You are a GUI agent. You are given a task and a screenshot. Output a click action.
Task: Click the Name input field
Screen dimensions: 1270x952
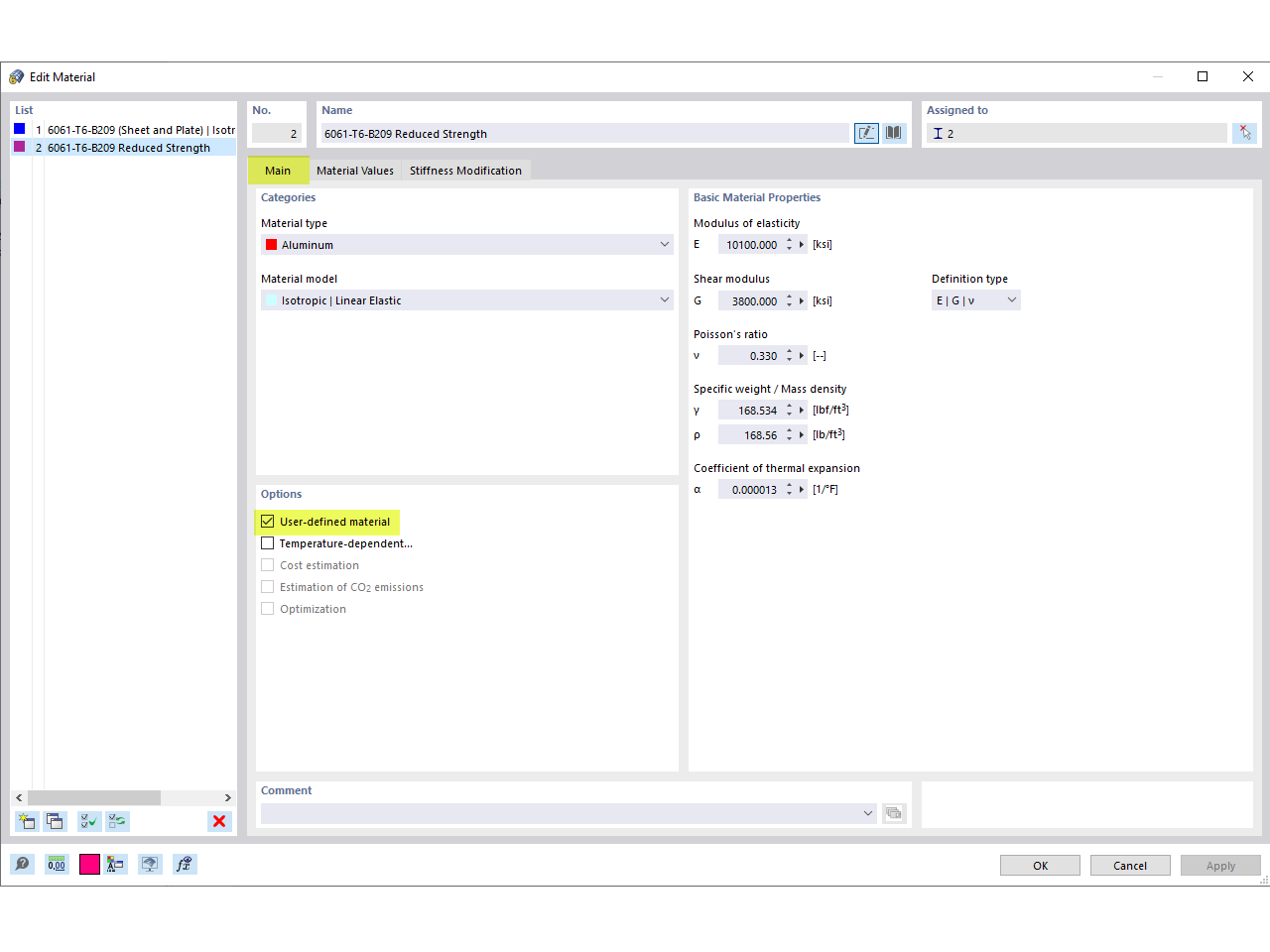tap(584, 134)
